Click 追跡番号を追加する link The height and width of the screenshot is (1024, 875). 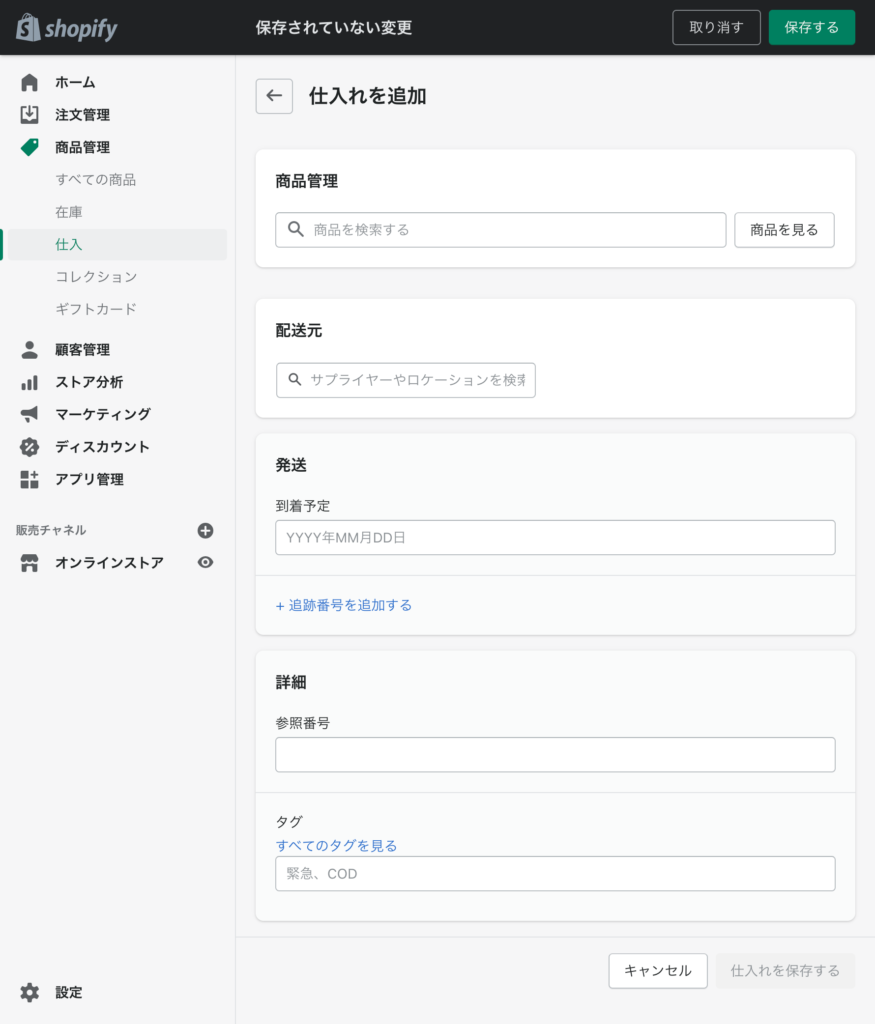[344, 605]
